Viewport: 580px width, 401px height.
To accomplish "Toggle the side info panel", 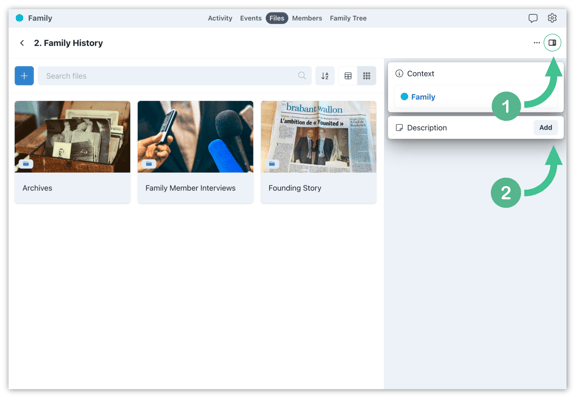I will pos(552,43).
